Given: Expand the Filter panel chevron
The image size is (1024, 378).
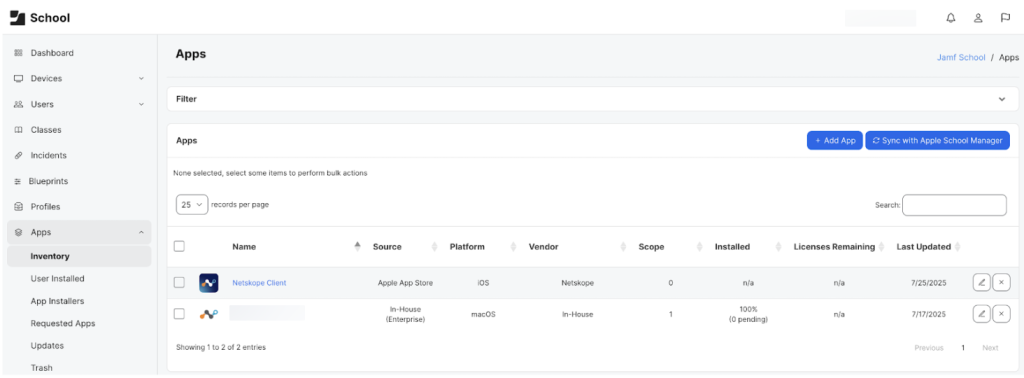Looking at the screenshot, I should tap(1002, 99).
